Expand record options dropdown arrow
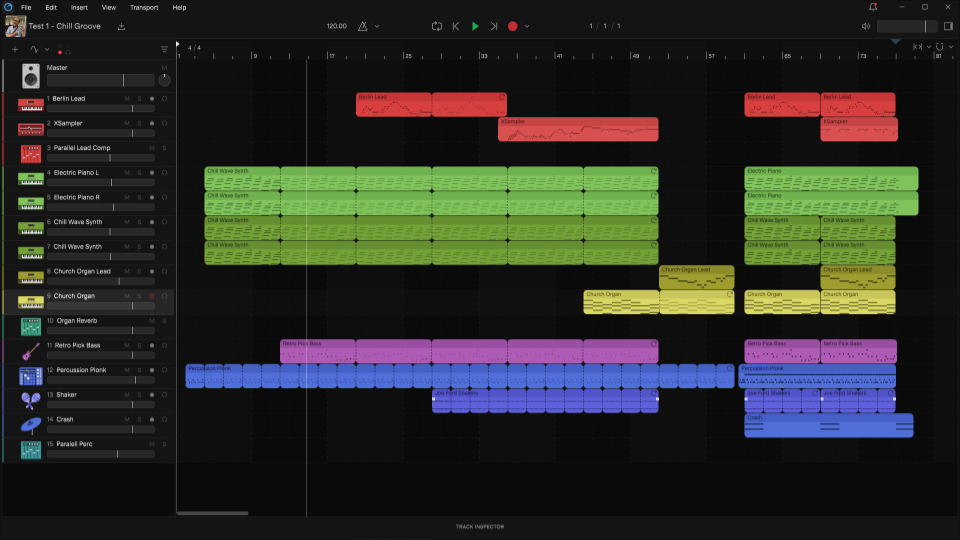This screenshot has height=540, width=960. coord(527,26)
